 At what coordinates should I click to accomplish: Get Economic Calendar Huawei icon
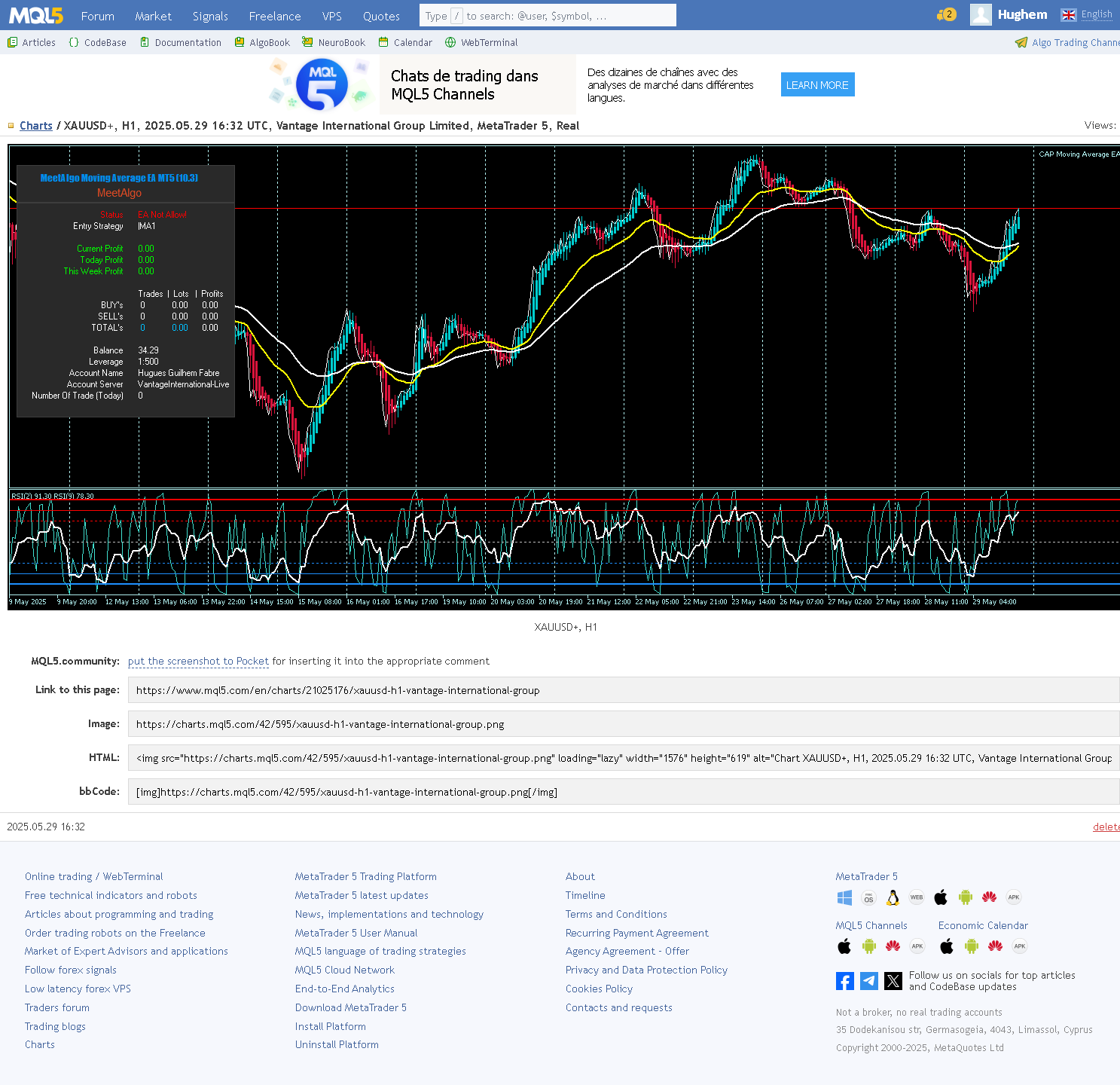(x=996, y=946)
